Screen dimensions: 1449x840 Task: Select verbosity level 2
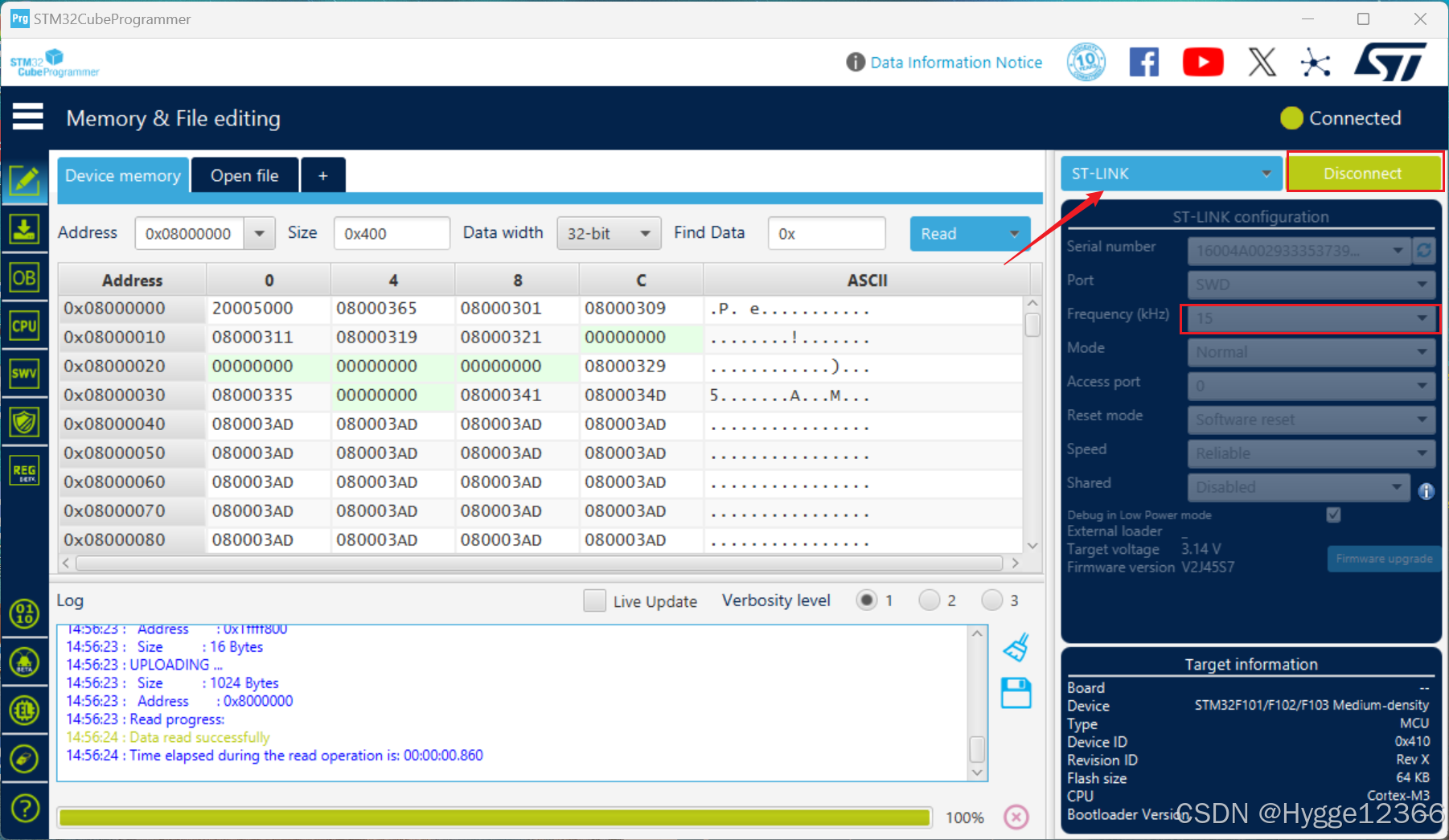[x=929, y=600]
